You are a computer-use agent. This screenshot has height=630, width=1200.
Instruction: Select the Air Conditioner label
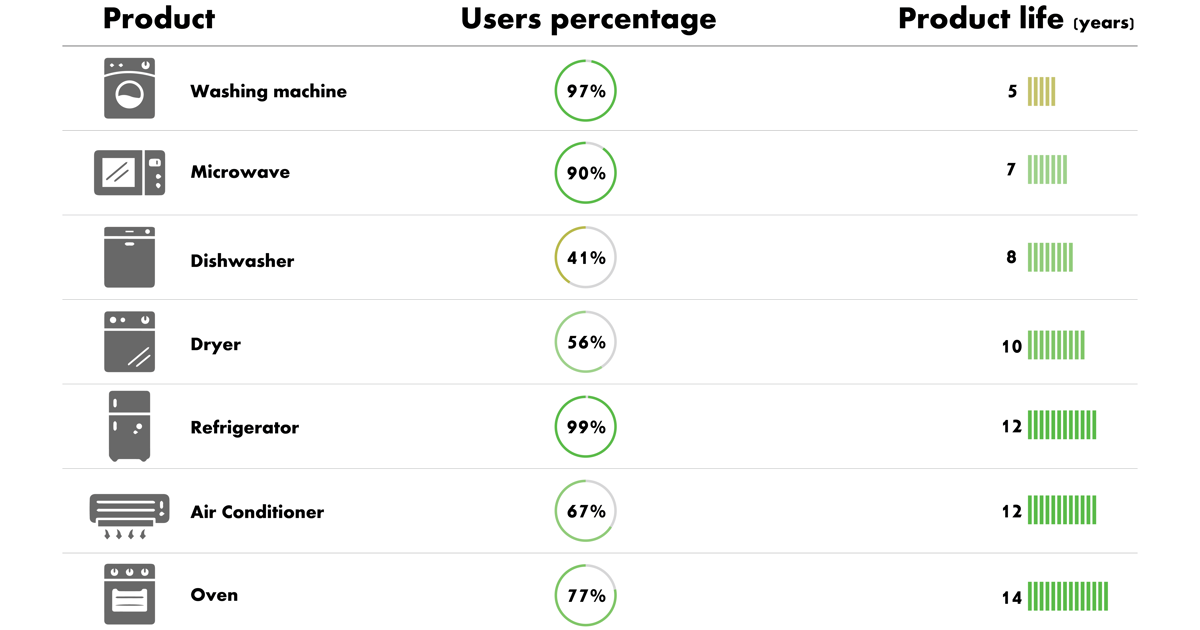point(257,512)
